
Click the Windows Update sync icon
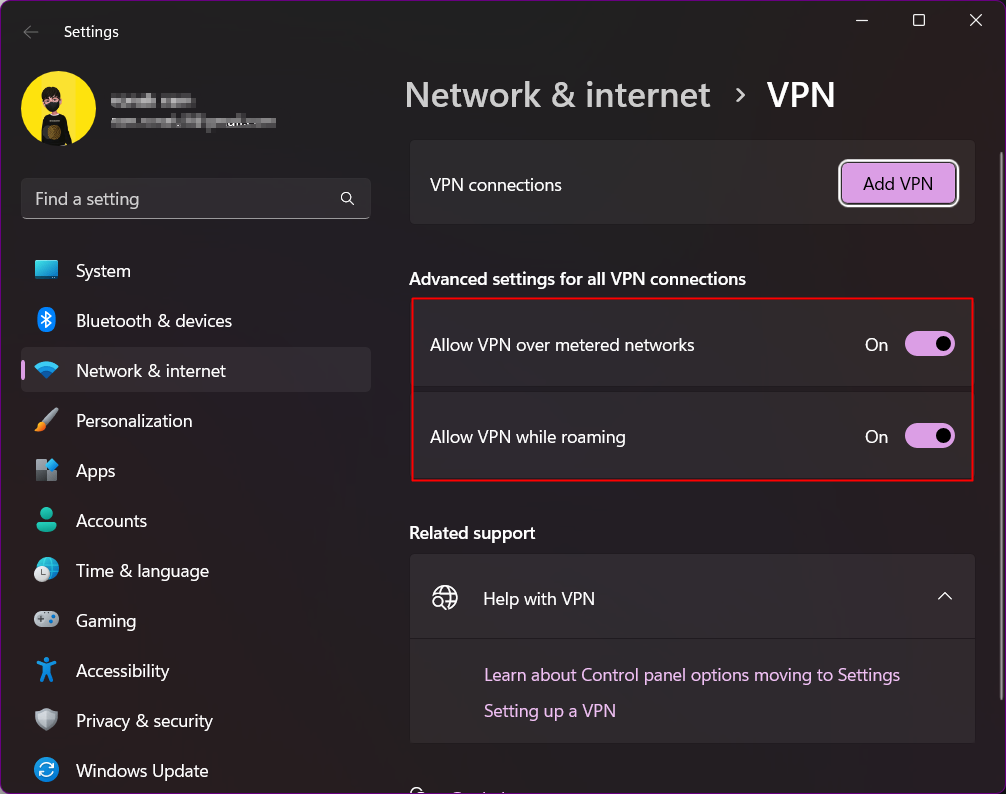pyautogui.click(x=46, y=770)
